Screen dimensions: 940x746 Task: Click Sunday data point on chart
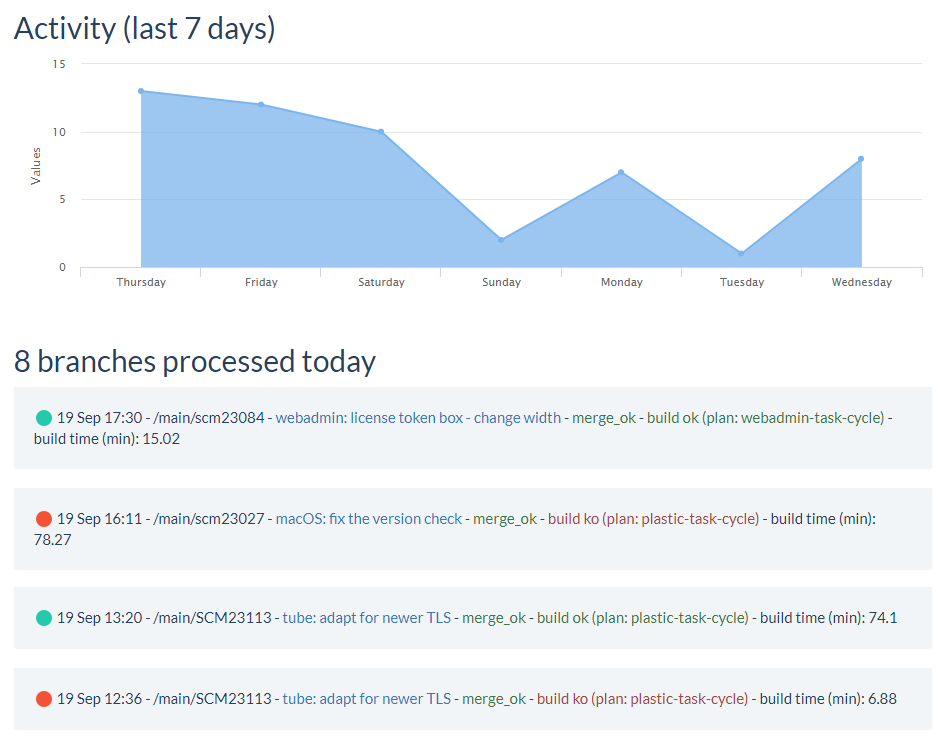[x=501, y=240]
